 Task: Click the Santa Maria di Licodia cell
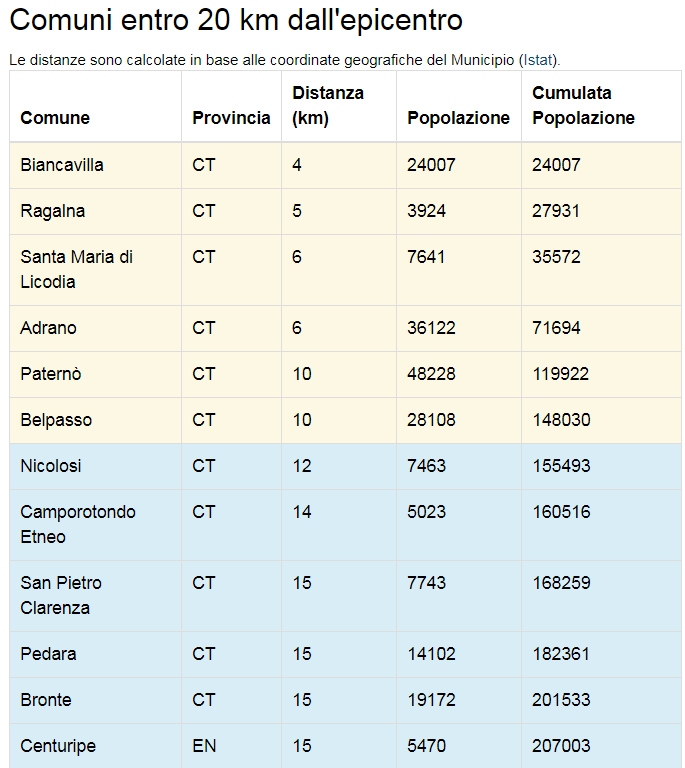pos(77,269)
